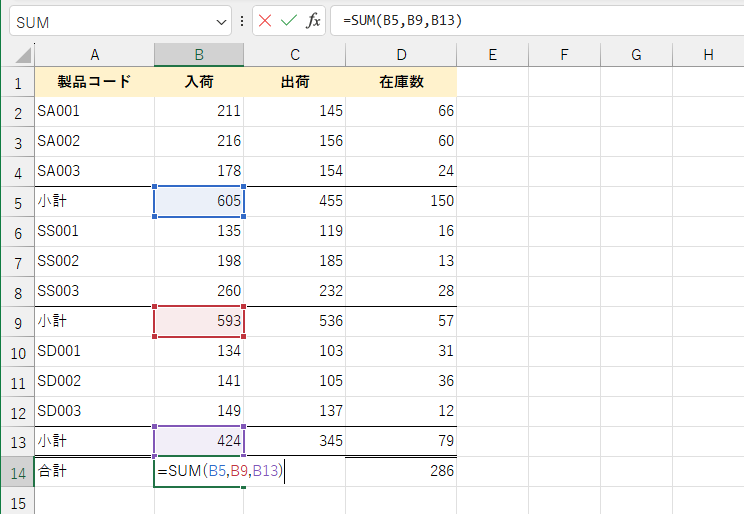The height and width of the screenshot is (514, 744).
Task: Select cell SA002
Action: pos(94,141)
